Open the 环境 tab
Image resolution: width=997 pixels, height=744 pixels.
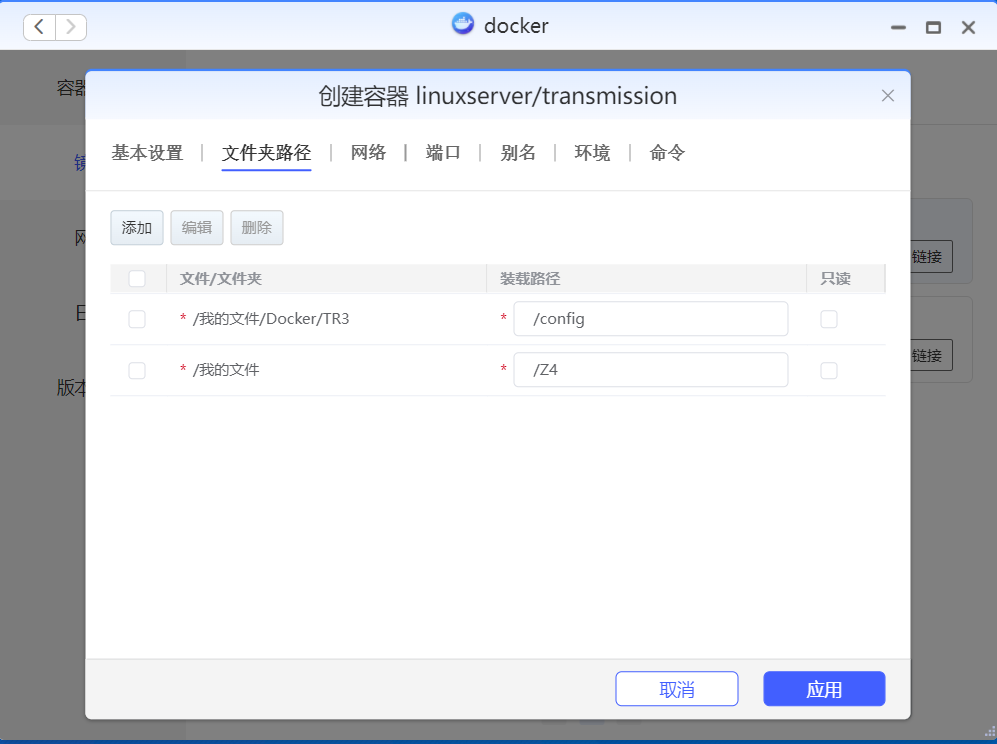pyautogui.click(x=592, y=153)
